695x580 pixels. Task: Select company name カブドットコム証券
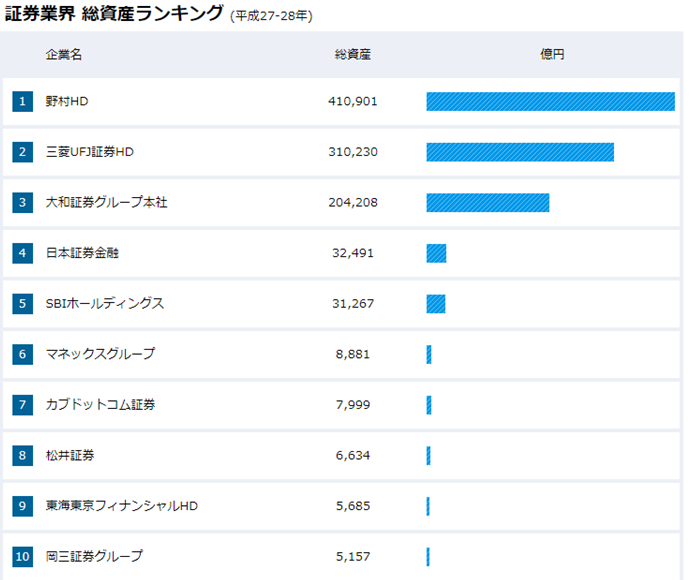(x=101, y=405)
